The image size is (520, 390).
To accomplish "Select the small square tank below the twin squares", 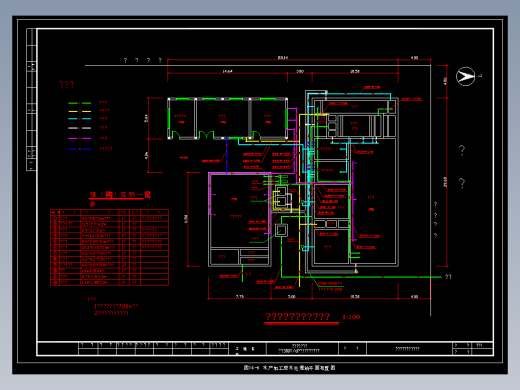I will coord(281,230).
